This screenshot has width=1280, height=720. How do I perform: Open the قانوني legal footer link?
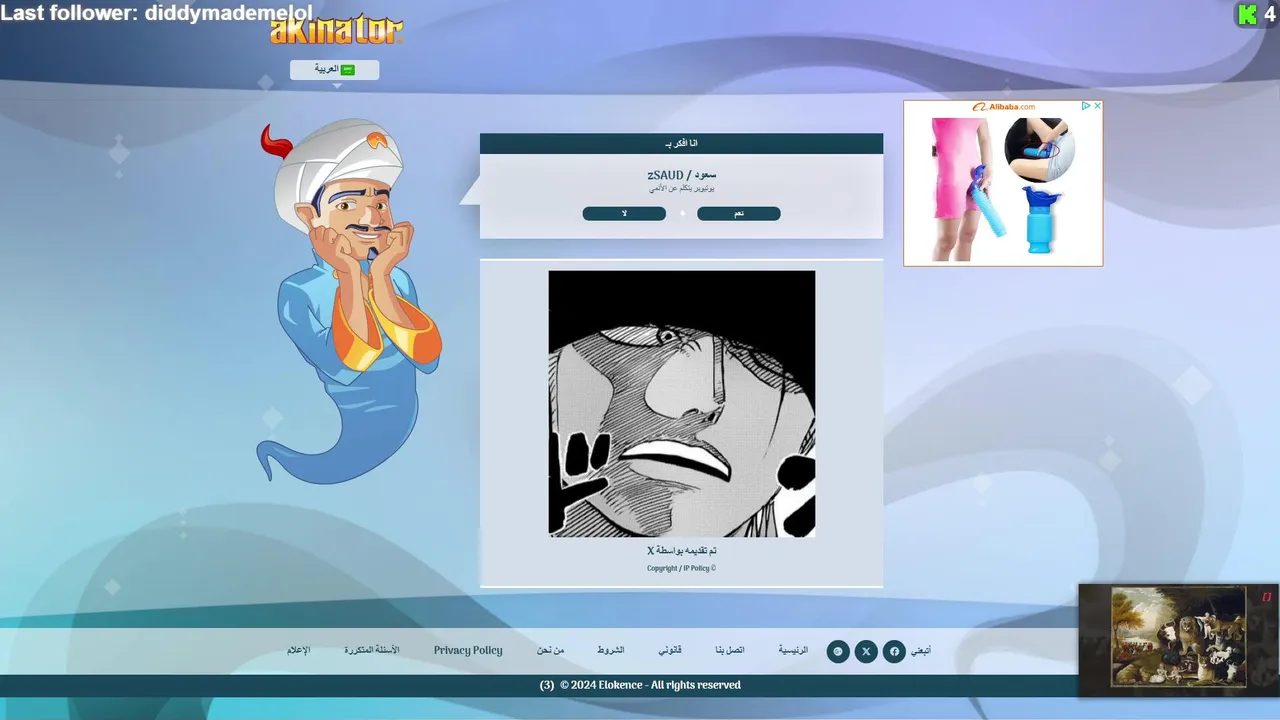click(x=670, y=650)
